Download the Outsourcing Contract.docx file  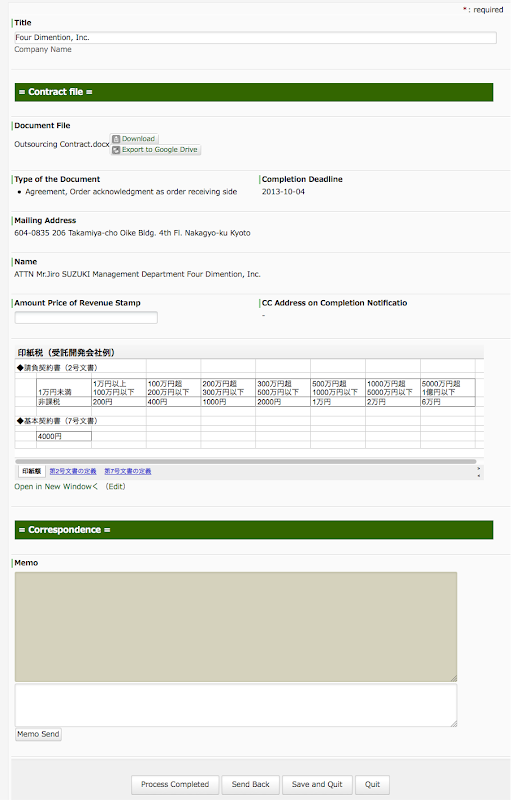(135, 139)
